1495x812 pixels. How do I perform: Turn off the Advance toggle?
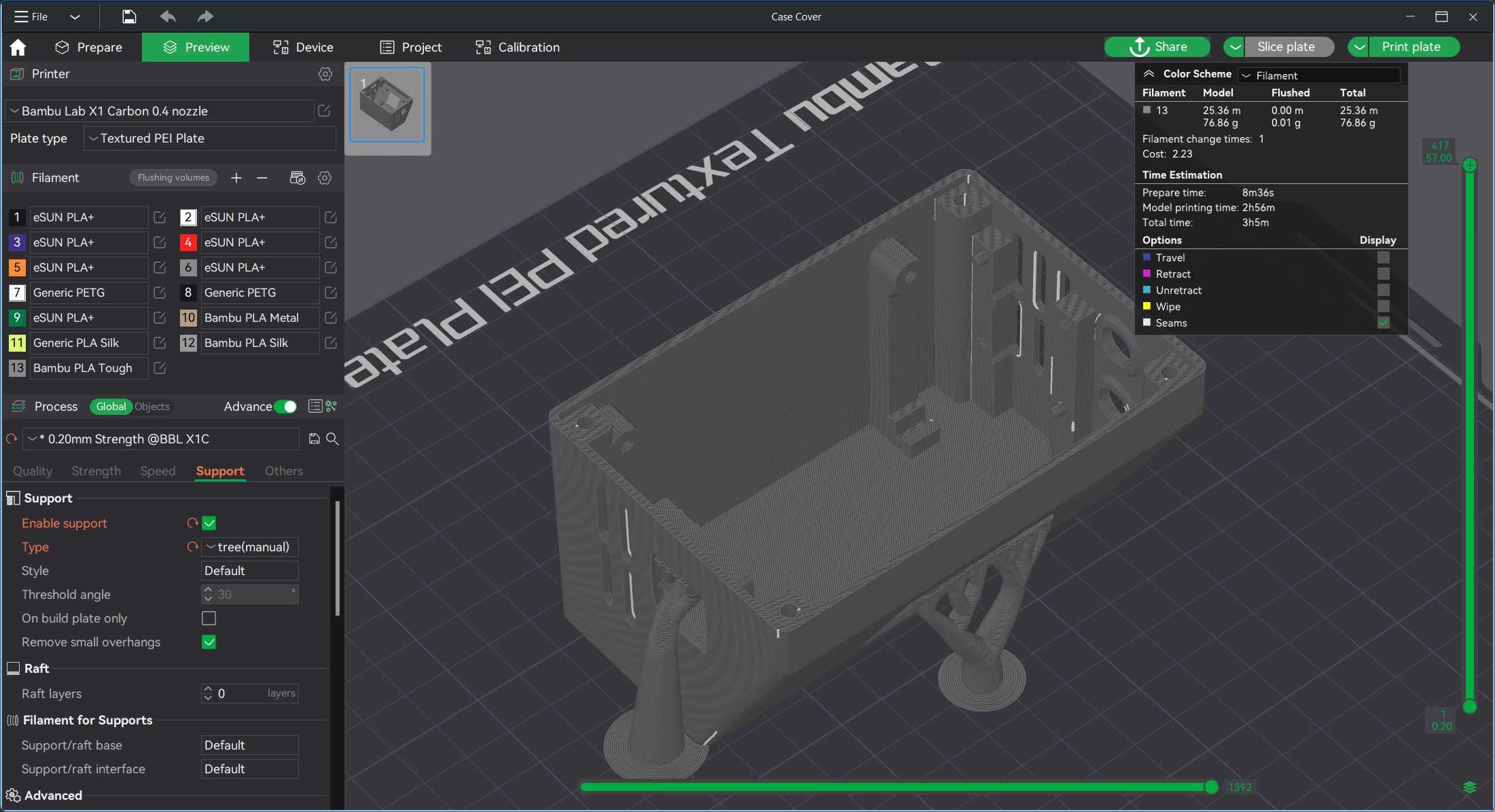(x=286, y=407)
